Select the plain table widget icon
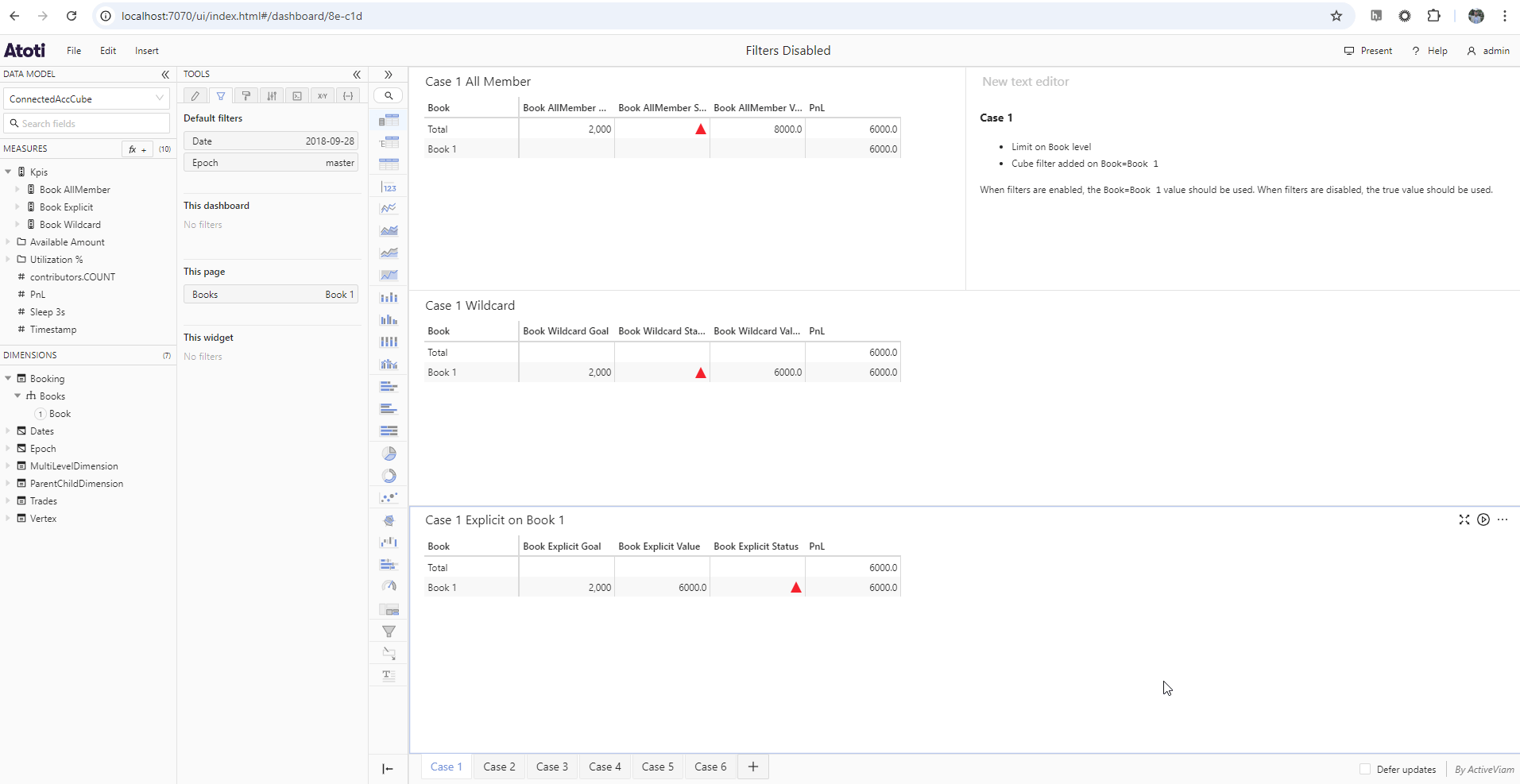Viewport: 1520px width, 784px height. [x=389, y=164]
